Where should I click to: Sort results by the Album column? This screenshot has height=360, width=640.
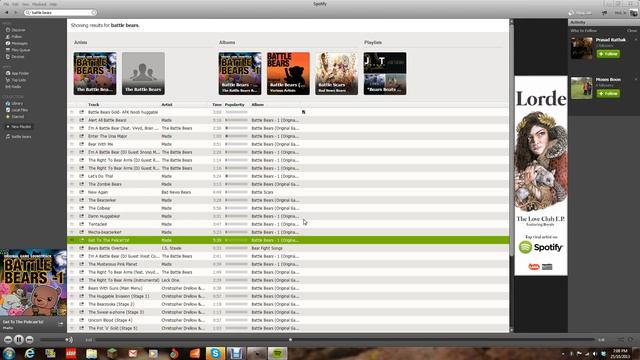tap(258, 104)
